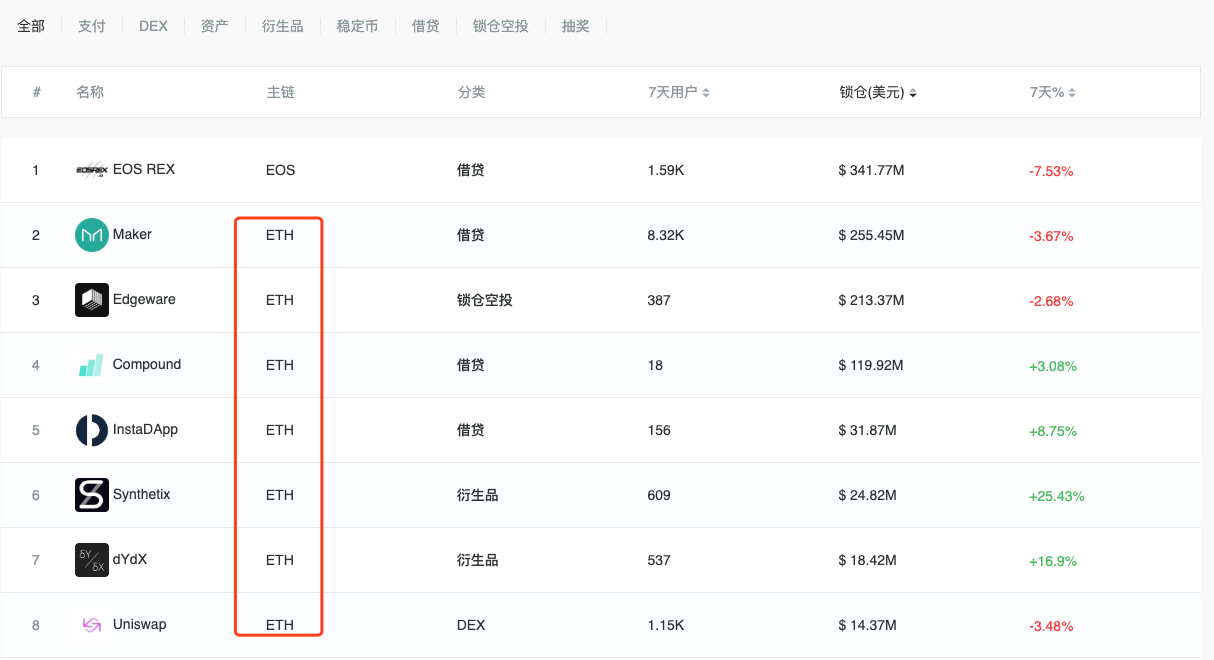1214x660 pixels.
Task: Click the -3.67% change value
Action: 1051,236
